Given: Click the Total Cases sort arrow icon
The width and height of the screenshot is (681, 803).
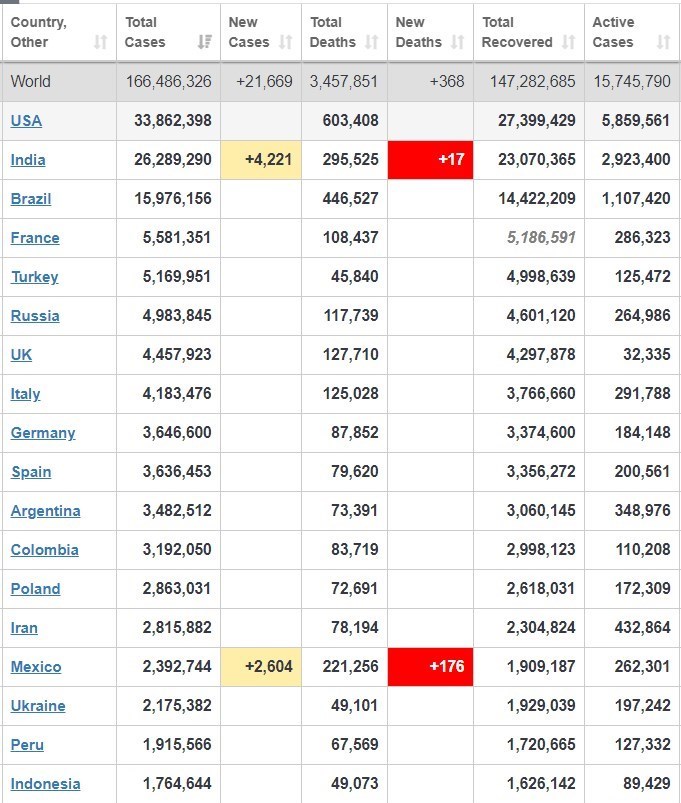Looking at the screenshot, I should click(205, 42).
